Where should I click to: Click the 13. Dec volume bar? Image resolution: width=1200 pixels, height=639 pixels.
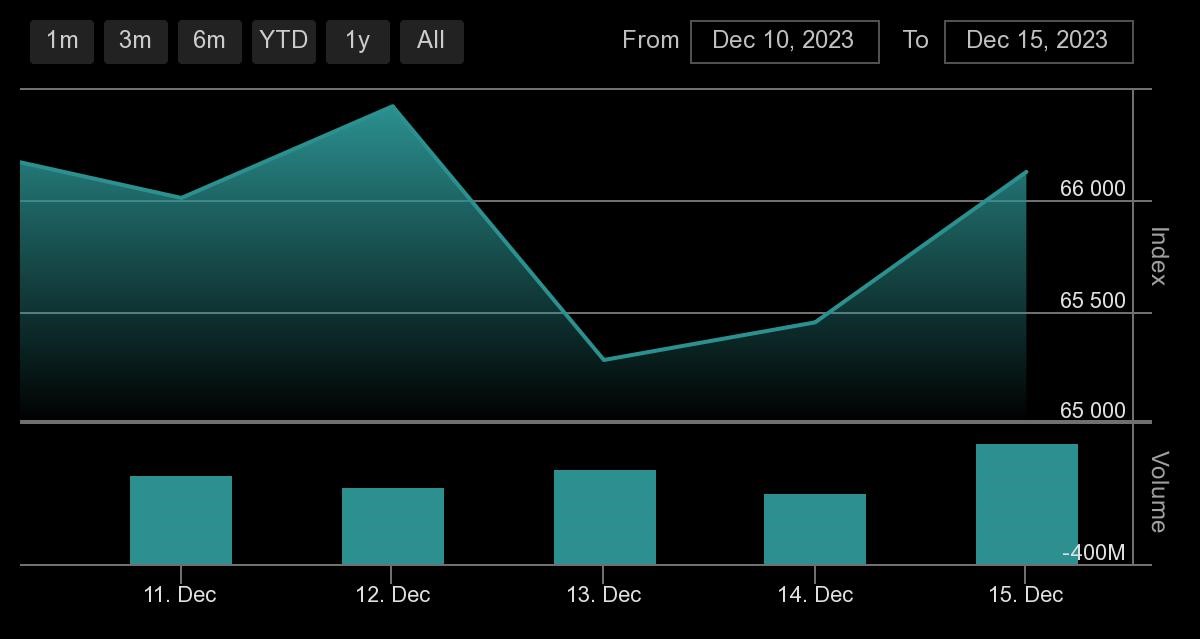click(x=605, y=517)
